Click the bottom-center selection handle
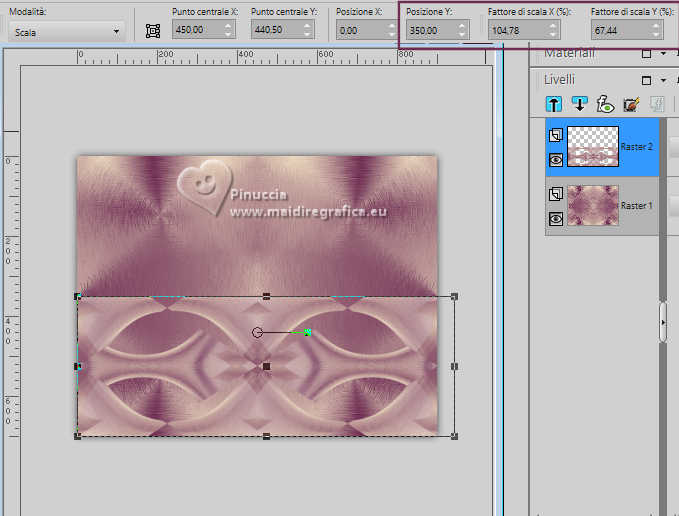 point(266,436)
